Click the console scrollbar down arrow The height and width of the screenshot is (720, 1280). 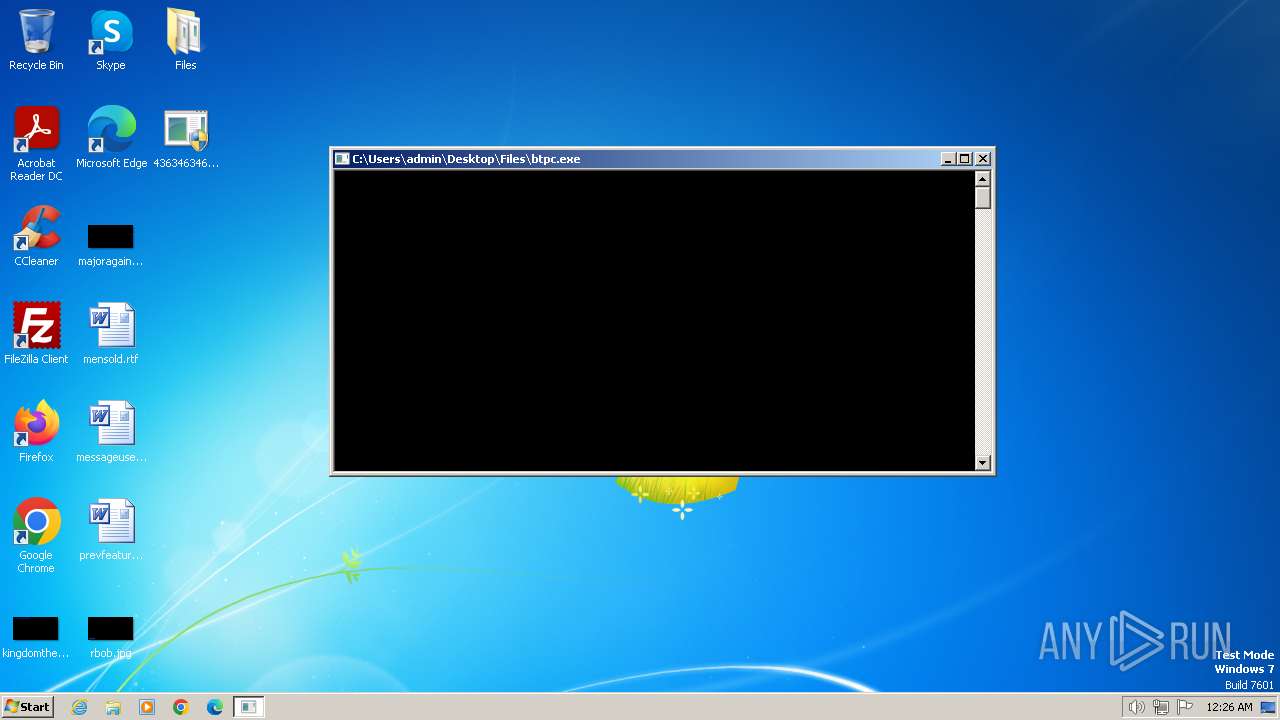(983, 462)
